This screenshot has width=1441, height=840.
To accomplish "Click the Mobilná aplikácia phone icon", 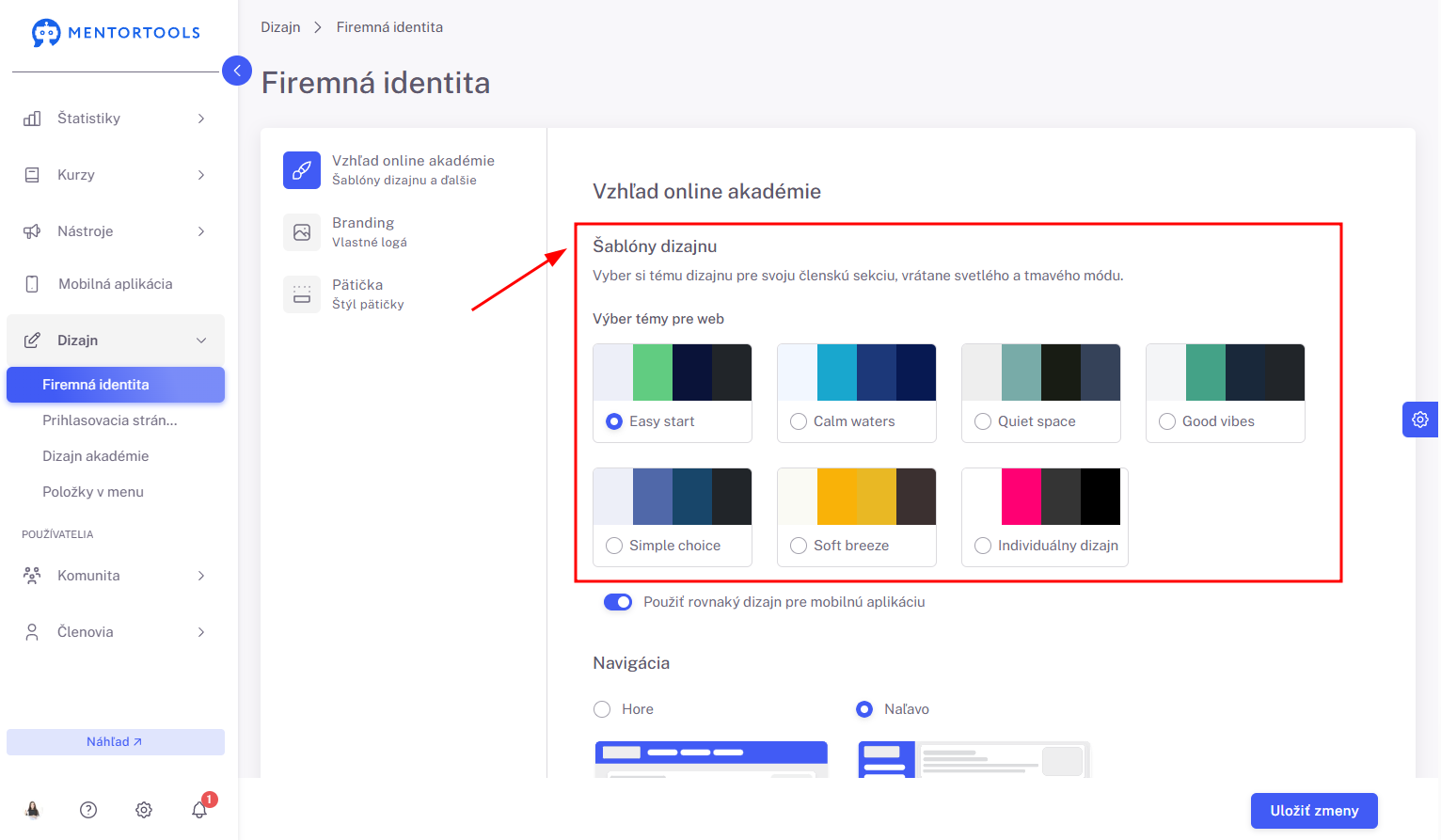I will pos(32,284).
